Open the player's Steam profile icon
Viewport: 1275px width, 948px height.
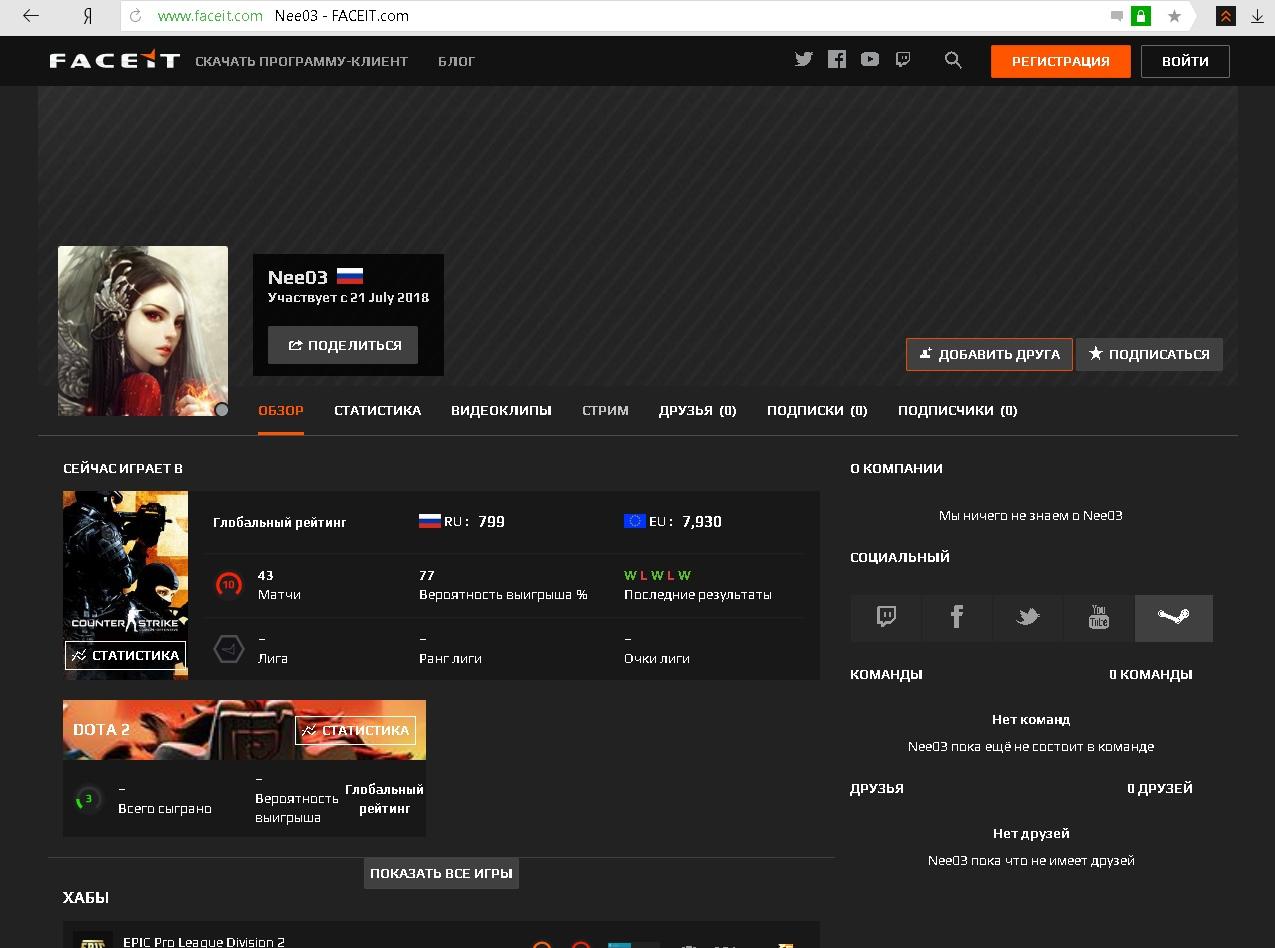[1173, 617]
